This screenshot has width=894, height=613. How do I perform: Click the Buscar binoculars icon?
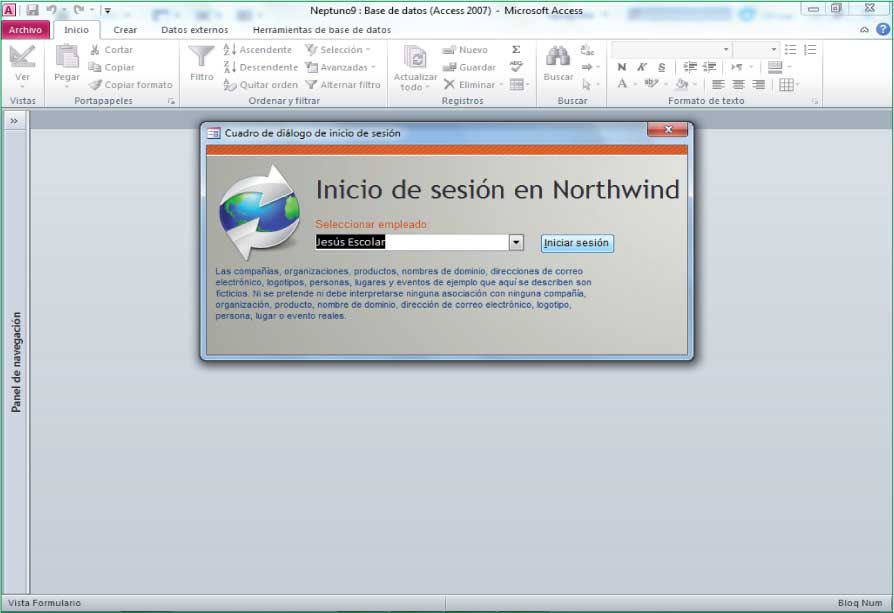558,56
